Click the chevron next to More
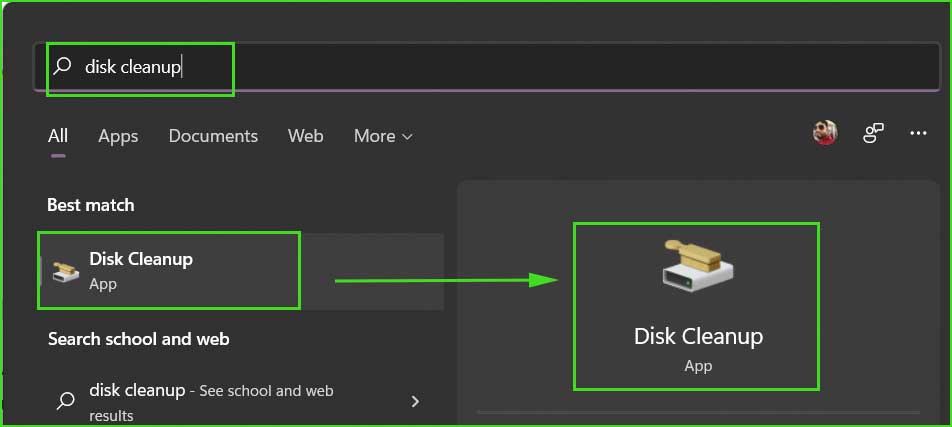The width and height of the screenshot is (952, 427). tap(407, 137)
